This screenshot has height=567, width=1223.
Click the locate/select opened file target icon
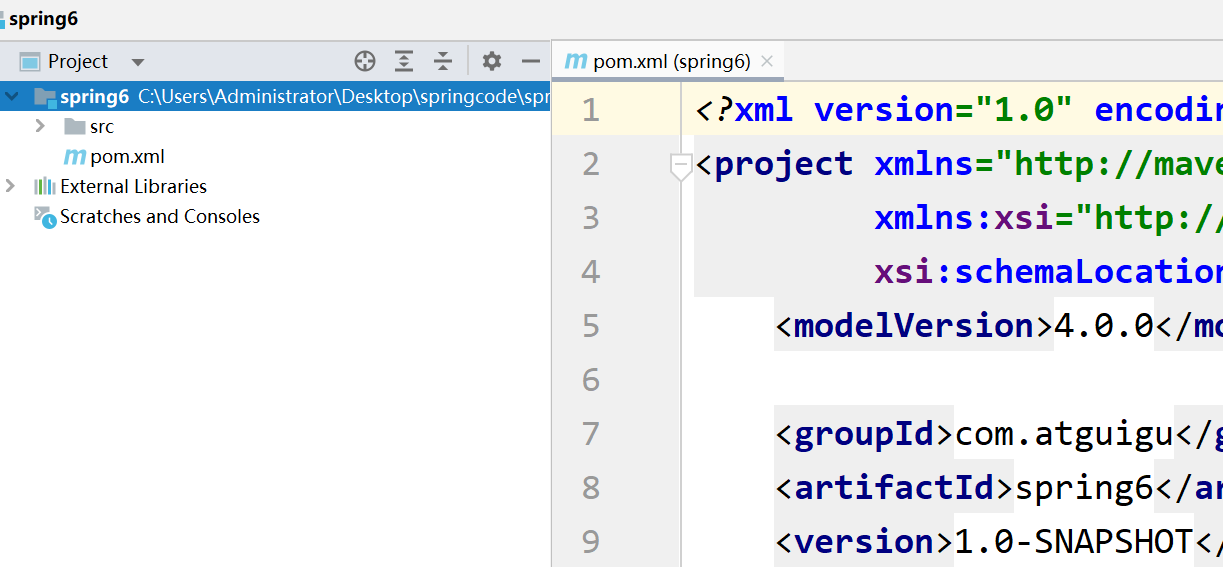[365, 61]
